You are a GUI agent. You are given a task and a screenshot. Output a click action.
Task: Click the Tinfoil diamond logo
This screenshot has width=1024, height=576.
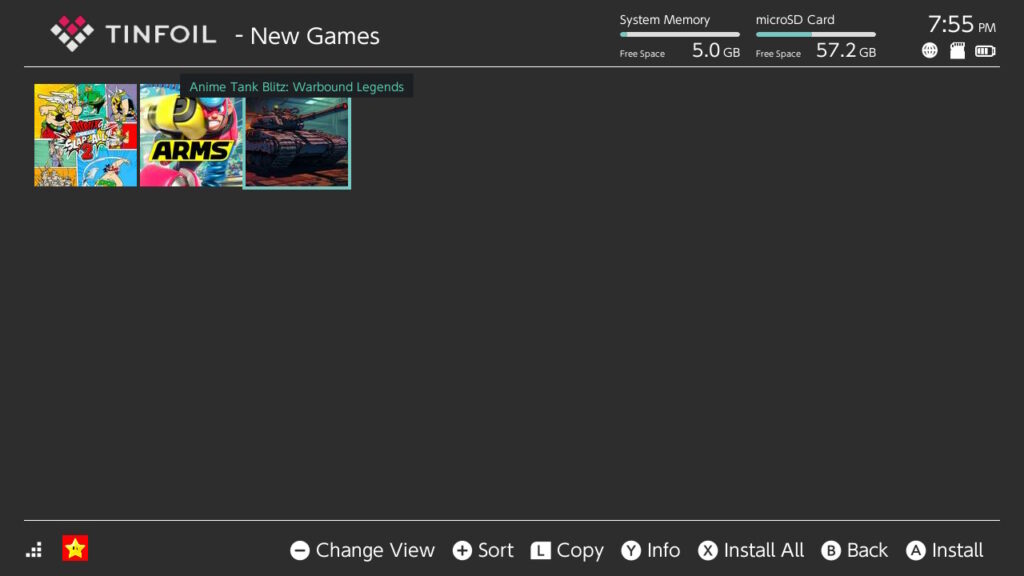click(72, 34)
